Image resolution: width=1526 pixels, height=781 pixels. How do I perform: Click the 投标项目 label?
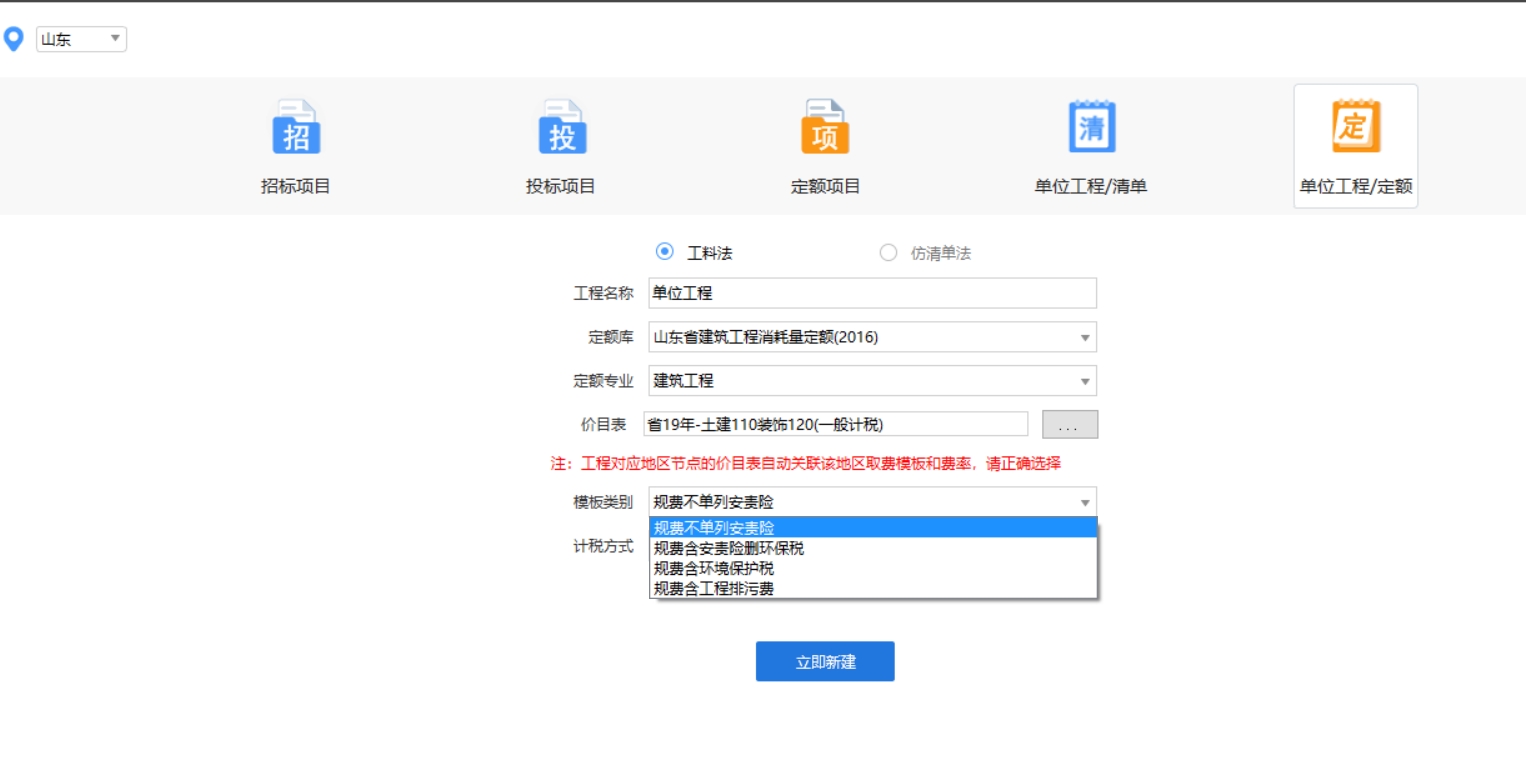pos(561,186)
